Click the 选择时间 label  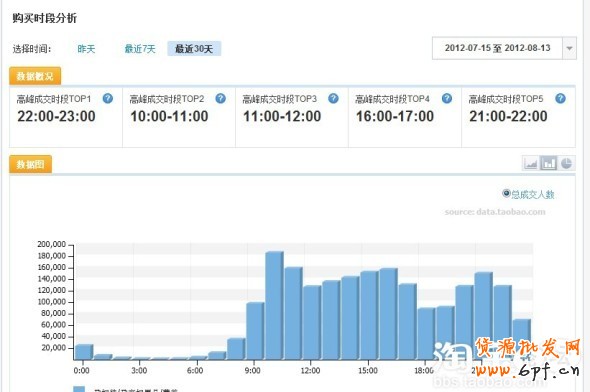(32, 49)
